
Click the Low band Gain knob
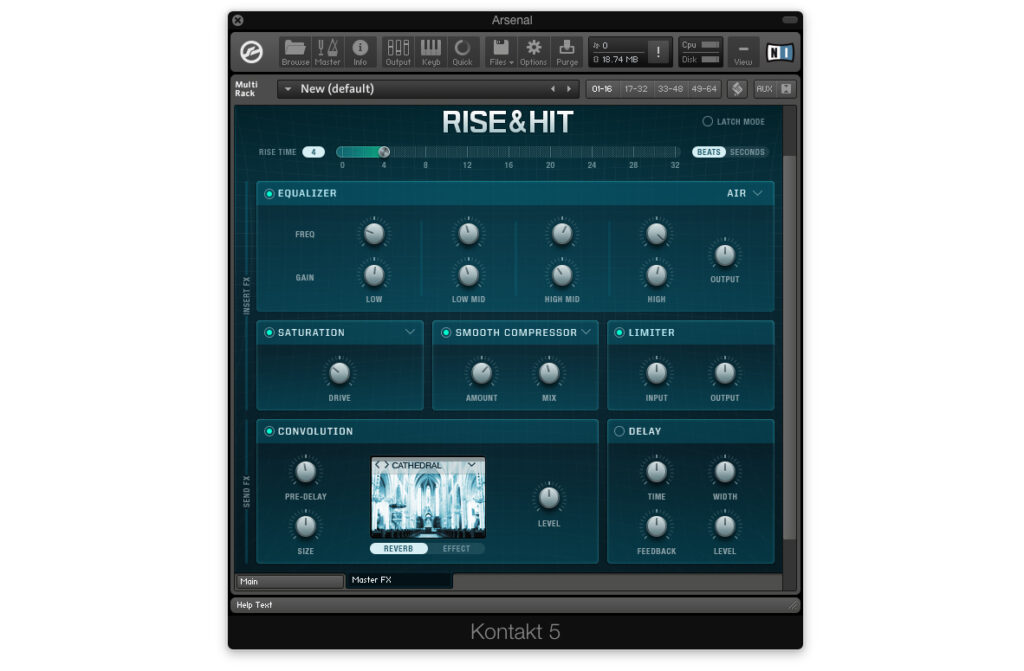click(x=374, y=275)
